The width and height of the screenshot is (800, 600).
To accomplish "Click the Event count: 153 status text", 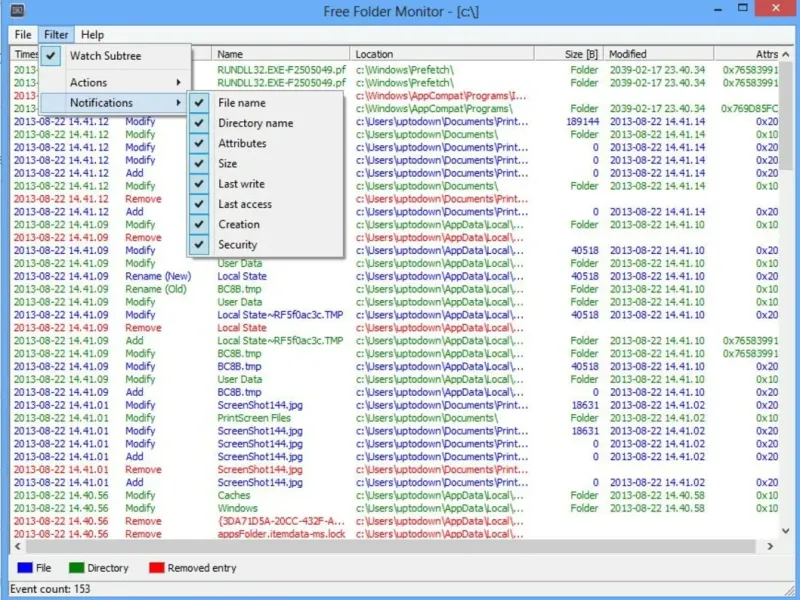I will point(50,589).
